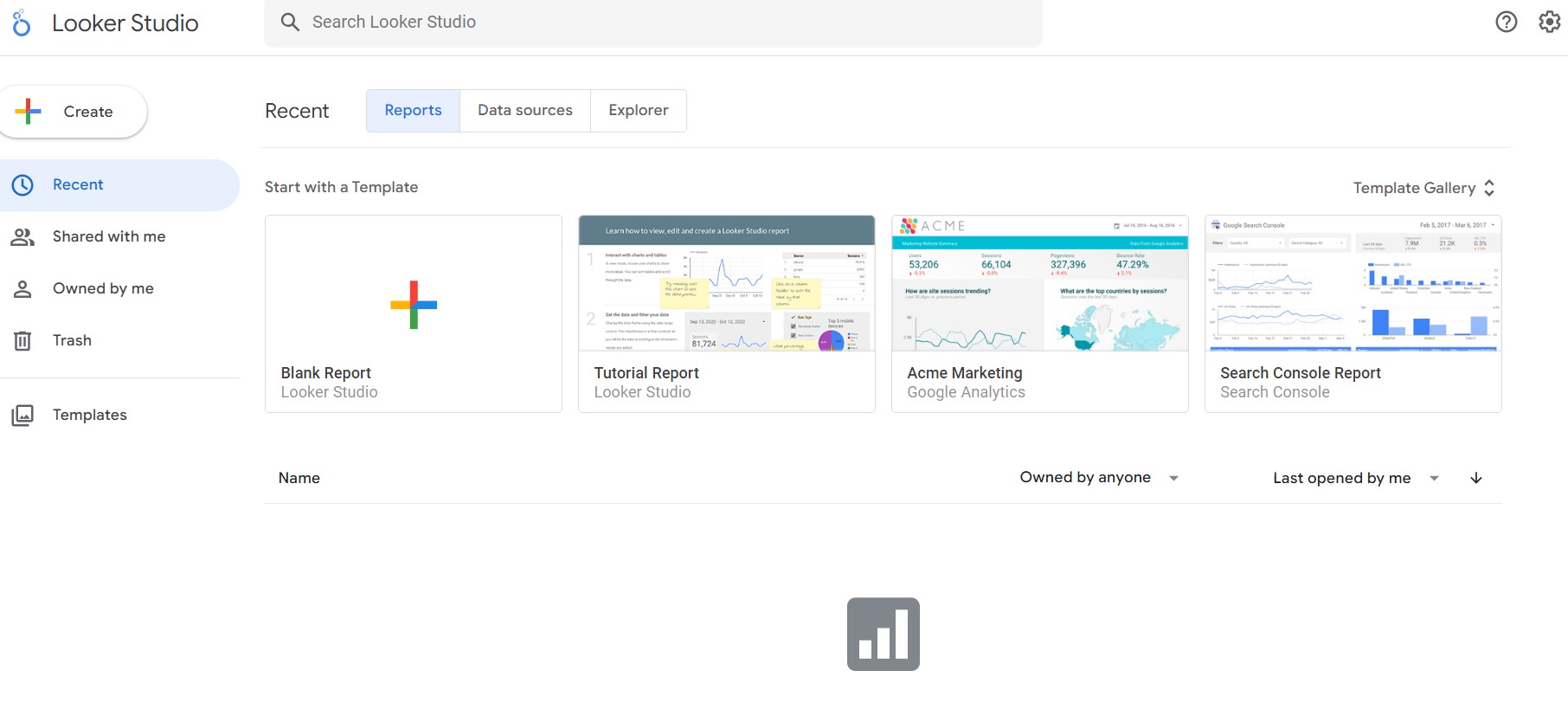The image size is (1568, 716).
Task: Click the Blank Report title text
Action: click(x=326, y=373)
